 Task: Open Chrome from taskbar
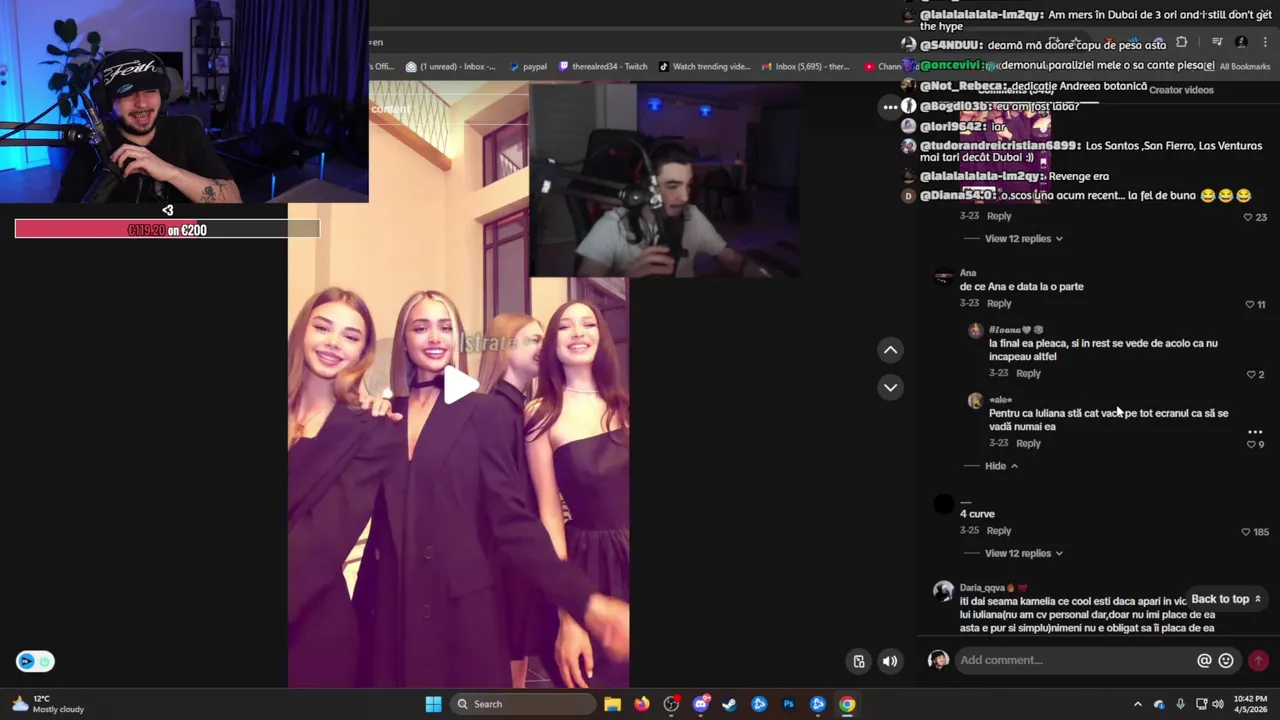(847, 704)
